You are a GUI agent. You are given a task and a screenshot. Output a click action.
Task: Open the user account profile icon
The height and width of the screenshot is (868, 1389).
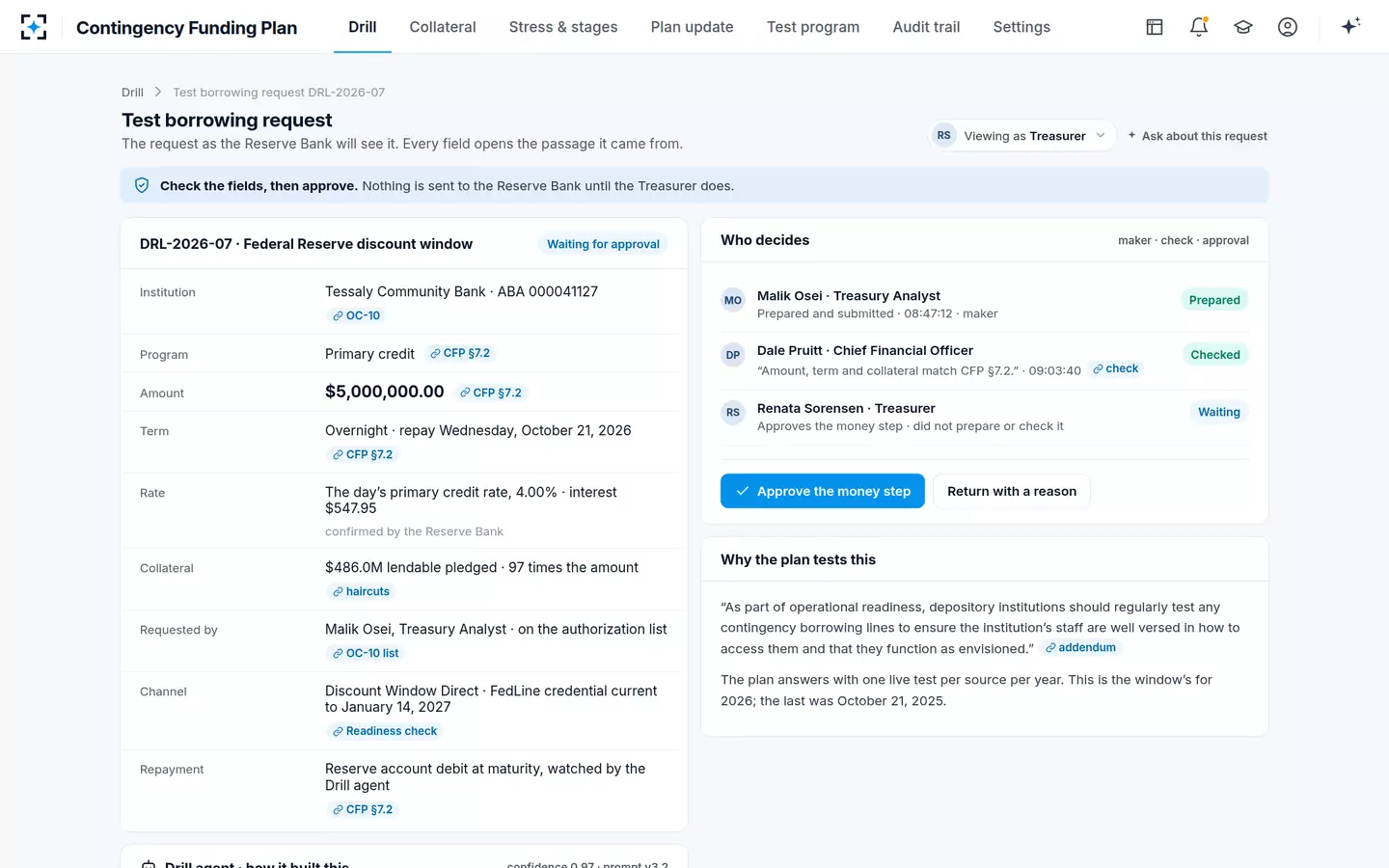coord(1288,27)
